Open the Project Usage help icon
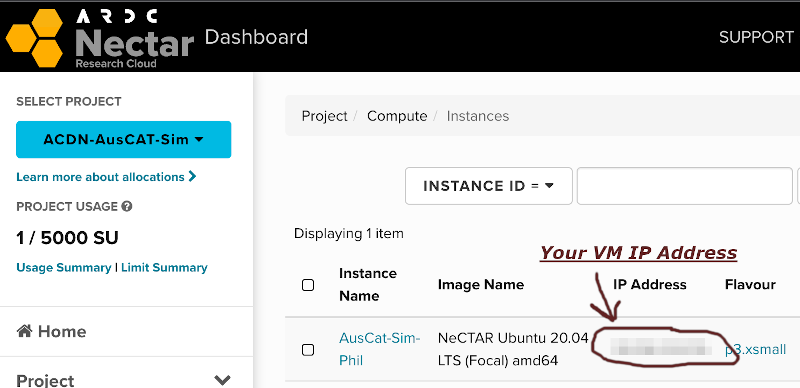 (x=127, y=207)
